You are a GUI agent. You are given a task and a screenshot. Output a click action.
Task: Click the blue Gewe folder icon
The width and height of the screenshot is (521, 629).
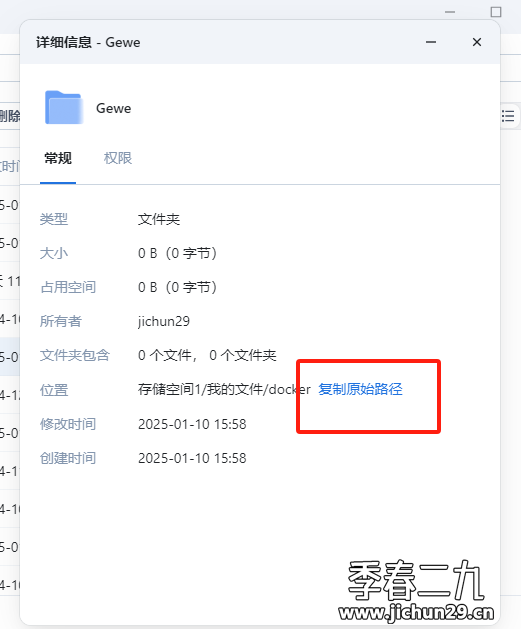pyautogui.click(x=63, y=108)
